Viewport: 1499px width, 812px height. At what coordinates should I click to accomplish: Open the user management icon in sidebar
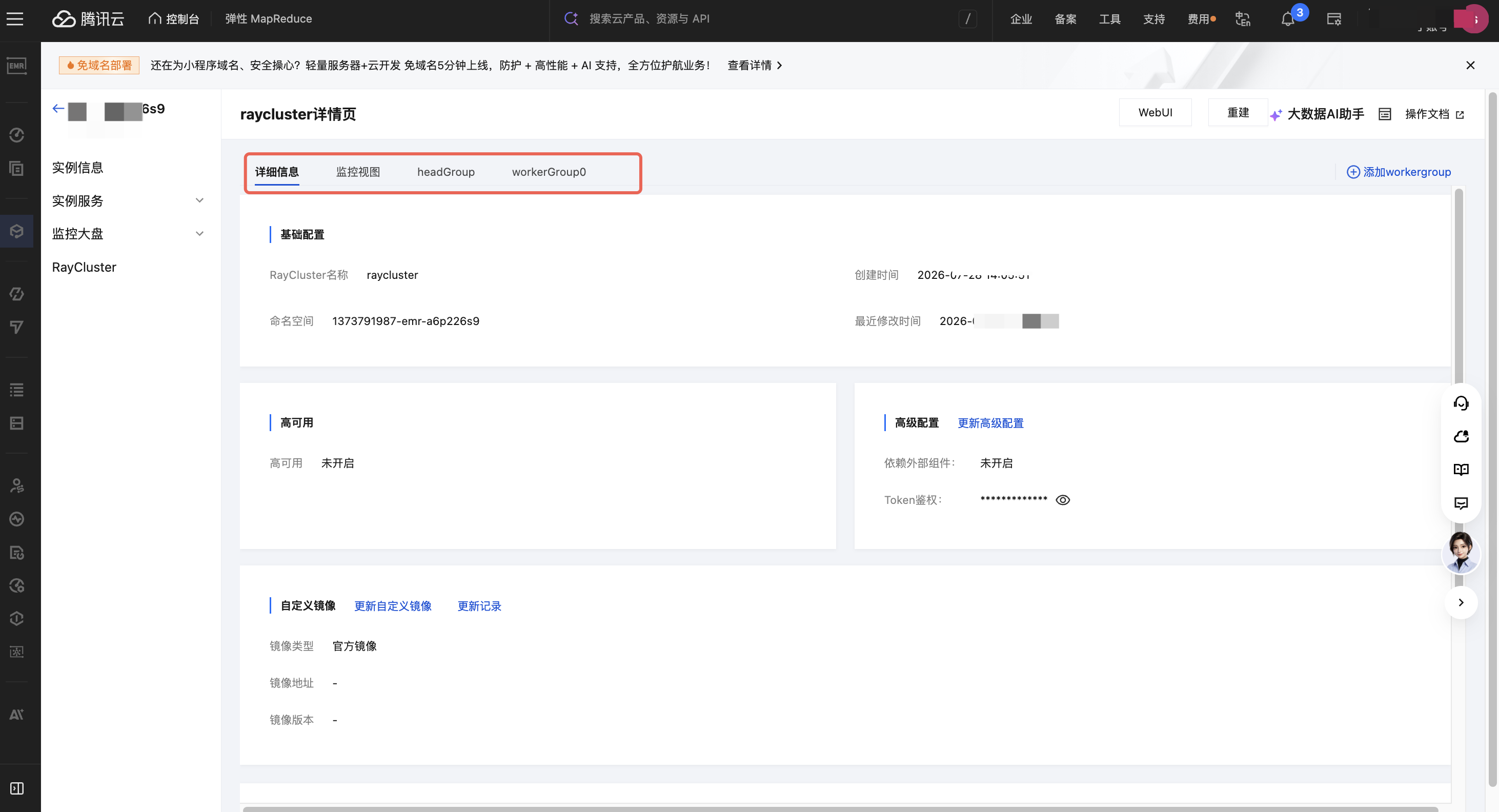pyautogui.click(x=16, y=485)
